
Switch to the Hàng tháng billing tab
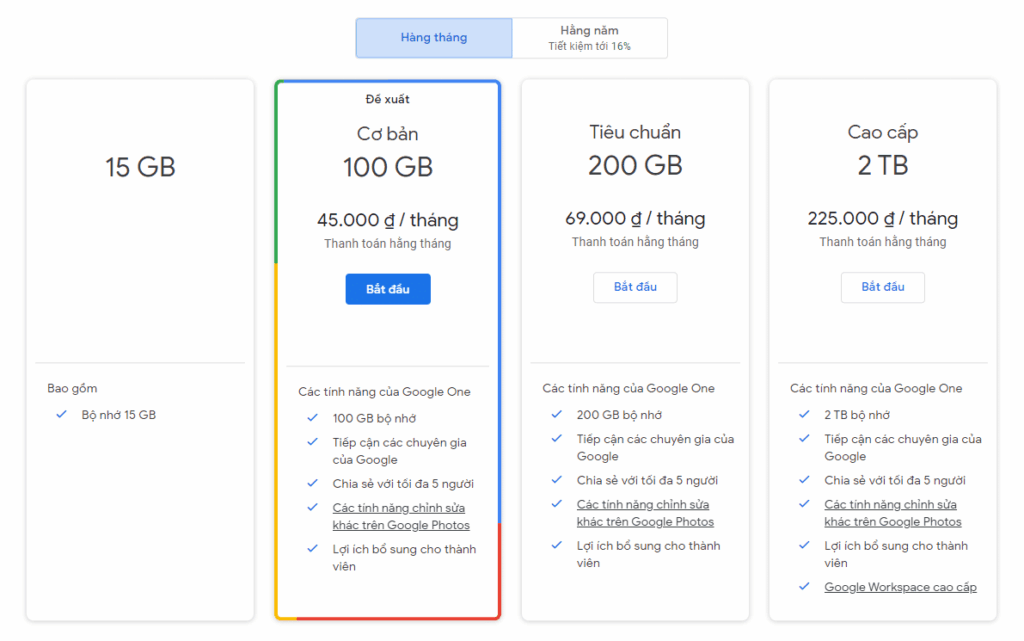pos(434,38)
